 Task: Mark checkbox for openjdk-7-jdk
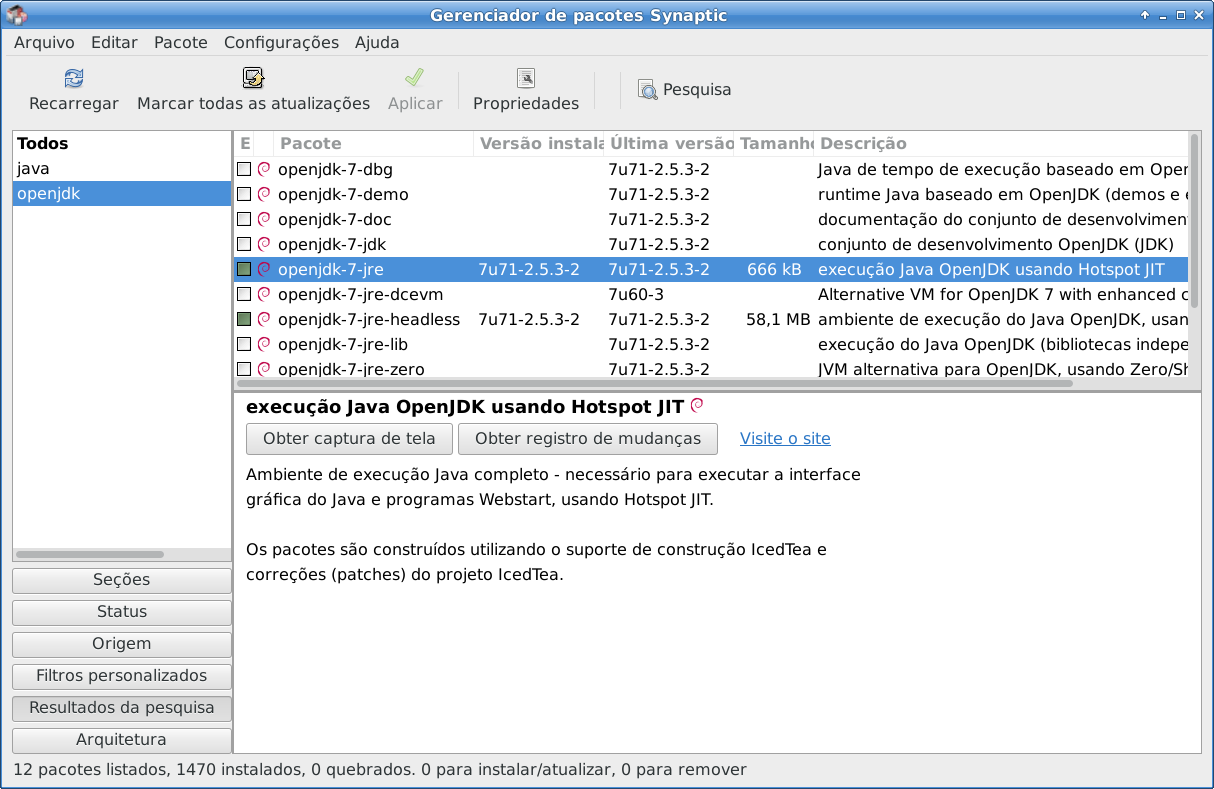244,244
